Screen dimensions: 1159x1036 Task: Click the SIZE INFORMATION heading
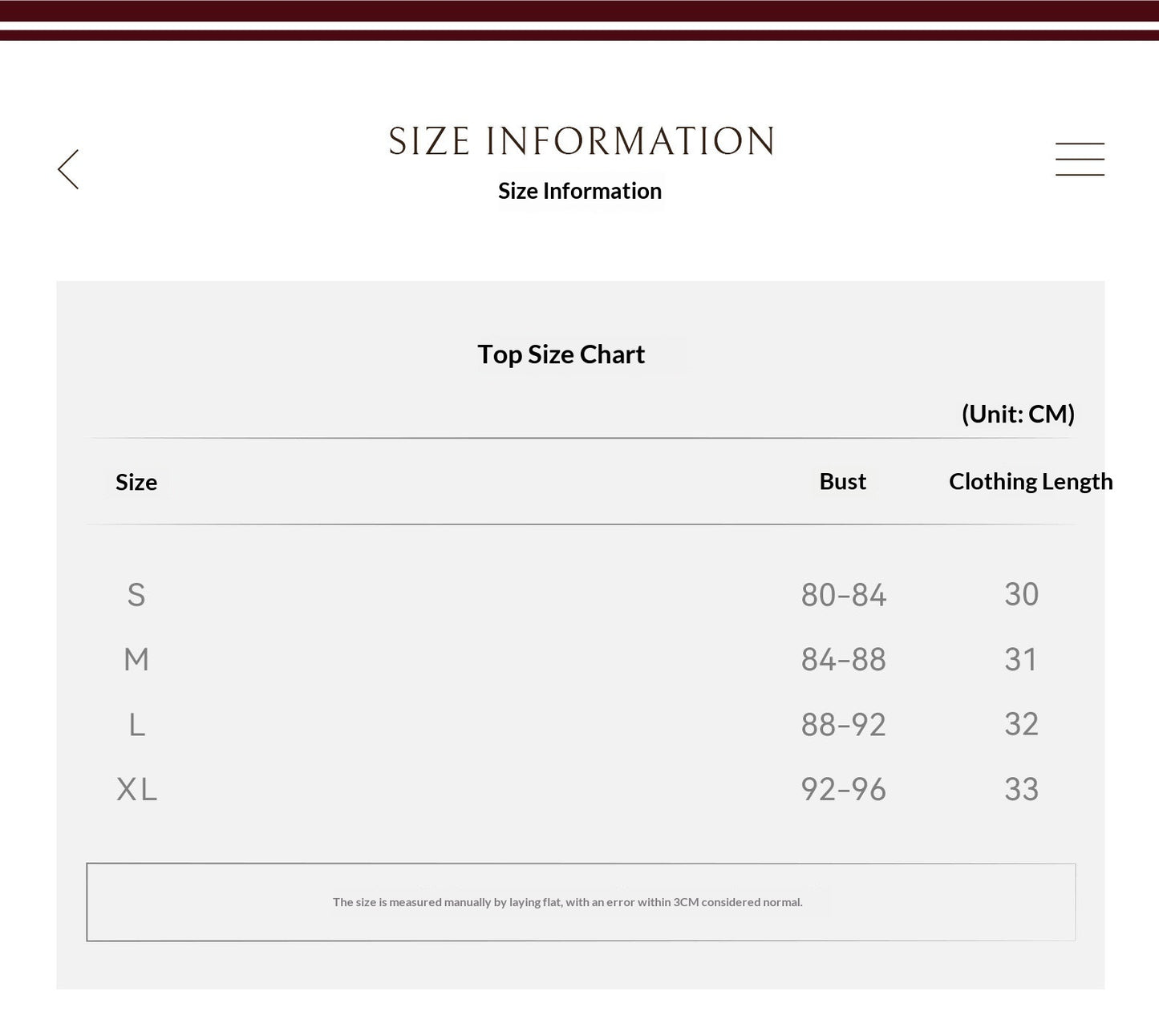pyautogui.click(x=581, y=141)
